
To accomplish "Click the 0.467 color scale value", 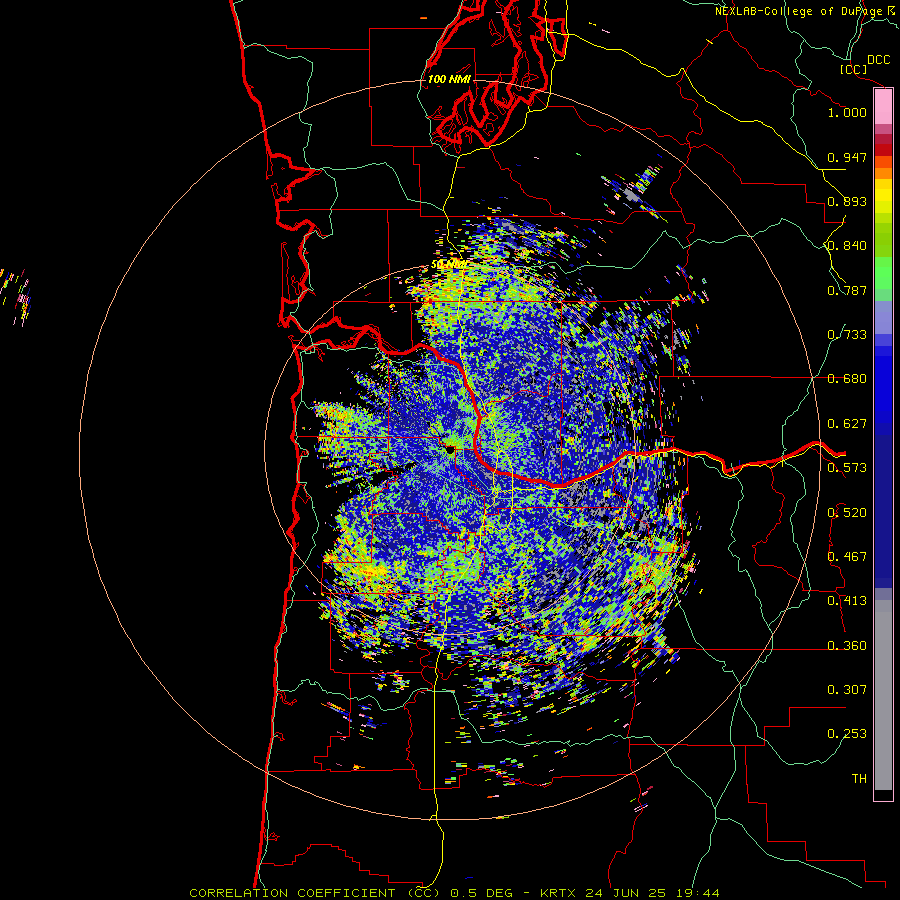I will 847,557.
